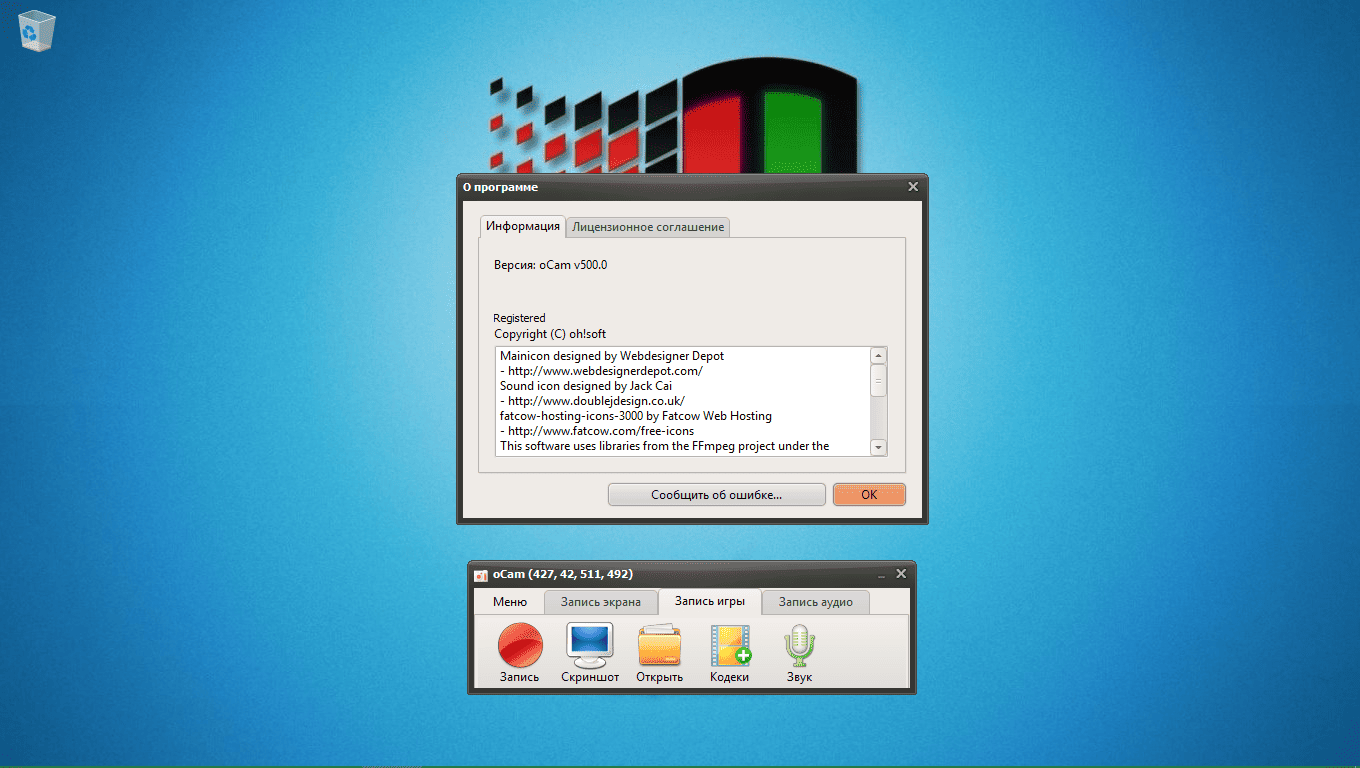Close the oCam window

coord(901,574)
